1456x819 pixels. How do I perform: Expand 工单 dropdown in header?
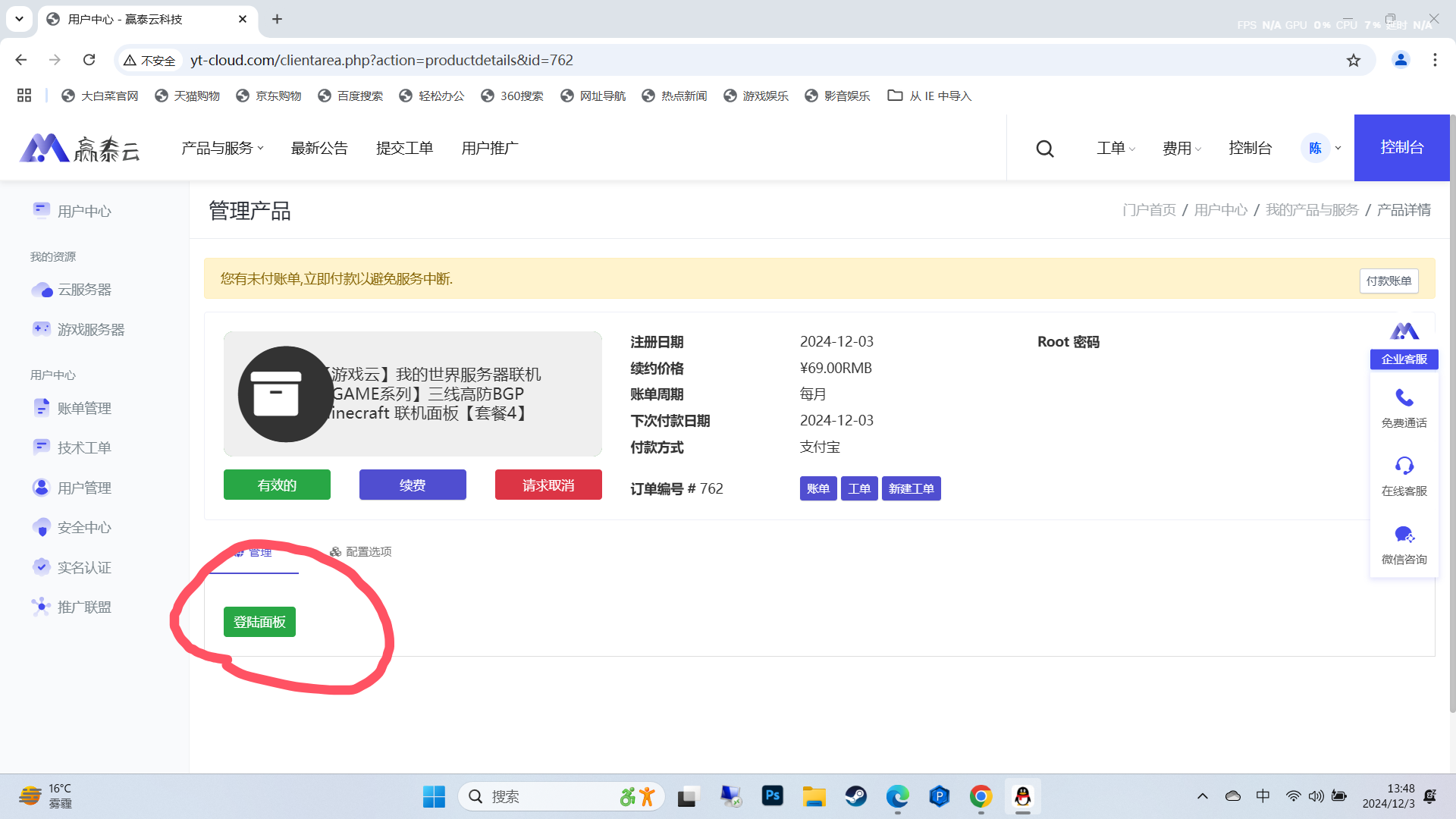(x=1116, y=148)
